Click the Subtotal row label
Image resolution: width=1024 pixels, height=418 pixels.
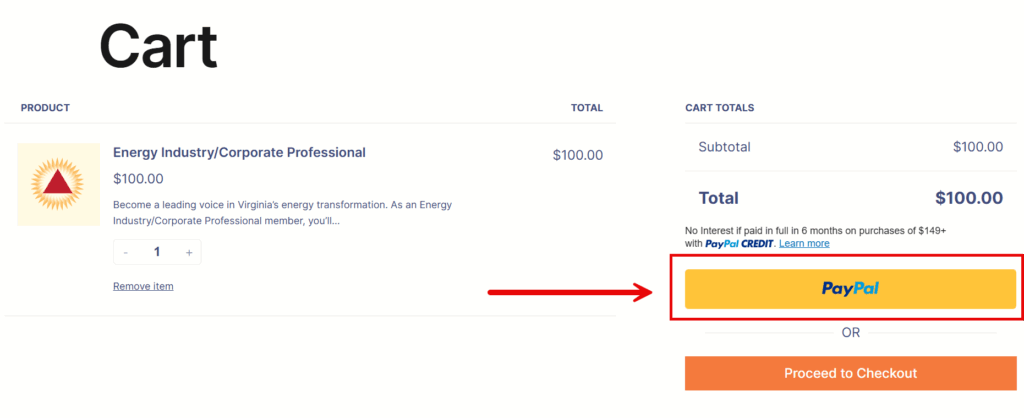724,147
